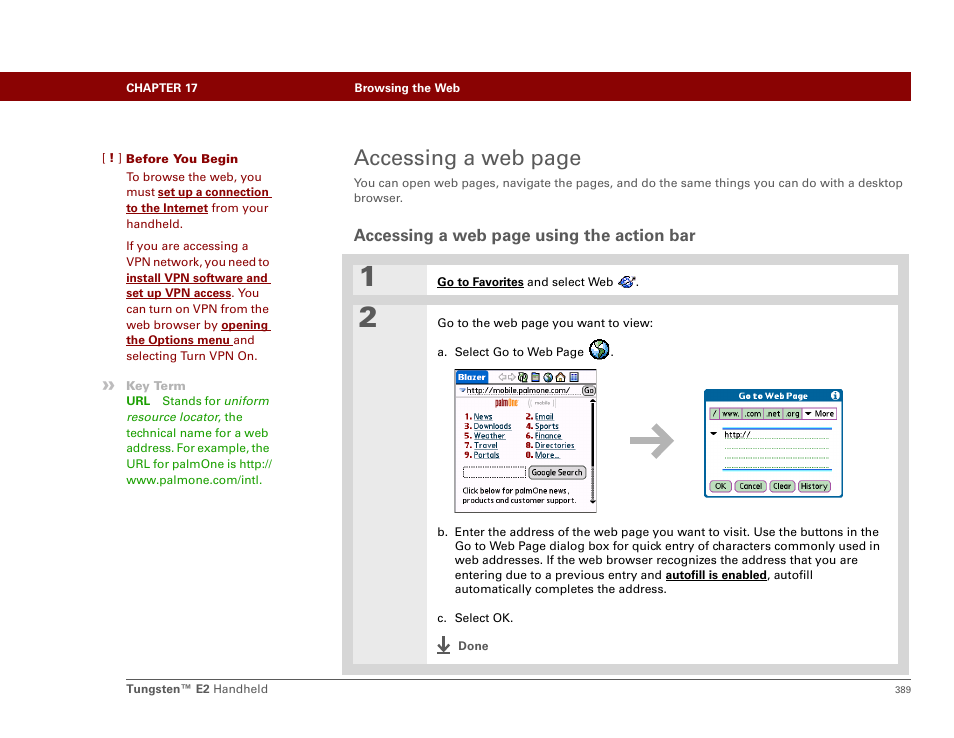Click Cancel in Go to Web Page dialog

coord(750,486)
